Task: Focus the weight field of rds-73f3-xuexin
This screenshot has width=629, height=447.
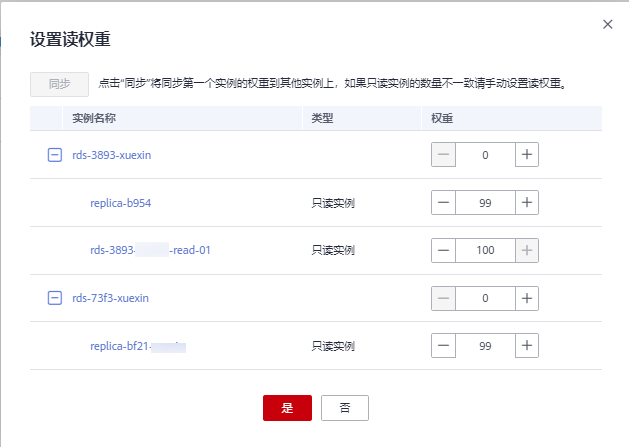Action: pyautogui.click(x=485, y=298)
